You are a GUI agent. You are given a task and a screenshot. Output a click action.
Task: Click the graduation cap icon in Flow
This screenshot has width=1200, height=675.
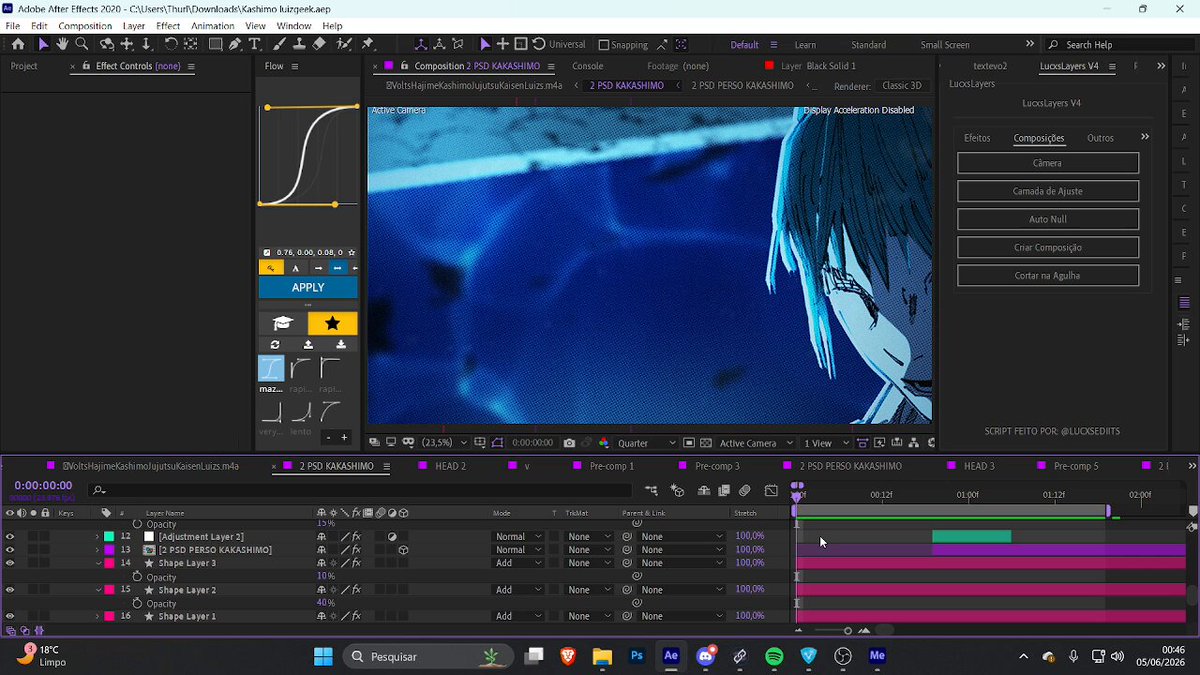pyautogui.click(x=283, y=323)
